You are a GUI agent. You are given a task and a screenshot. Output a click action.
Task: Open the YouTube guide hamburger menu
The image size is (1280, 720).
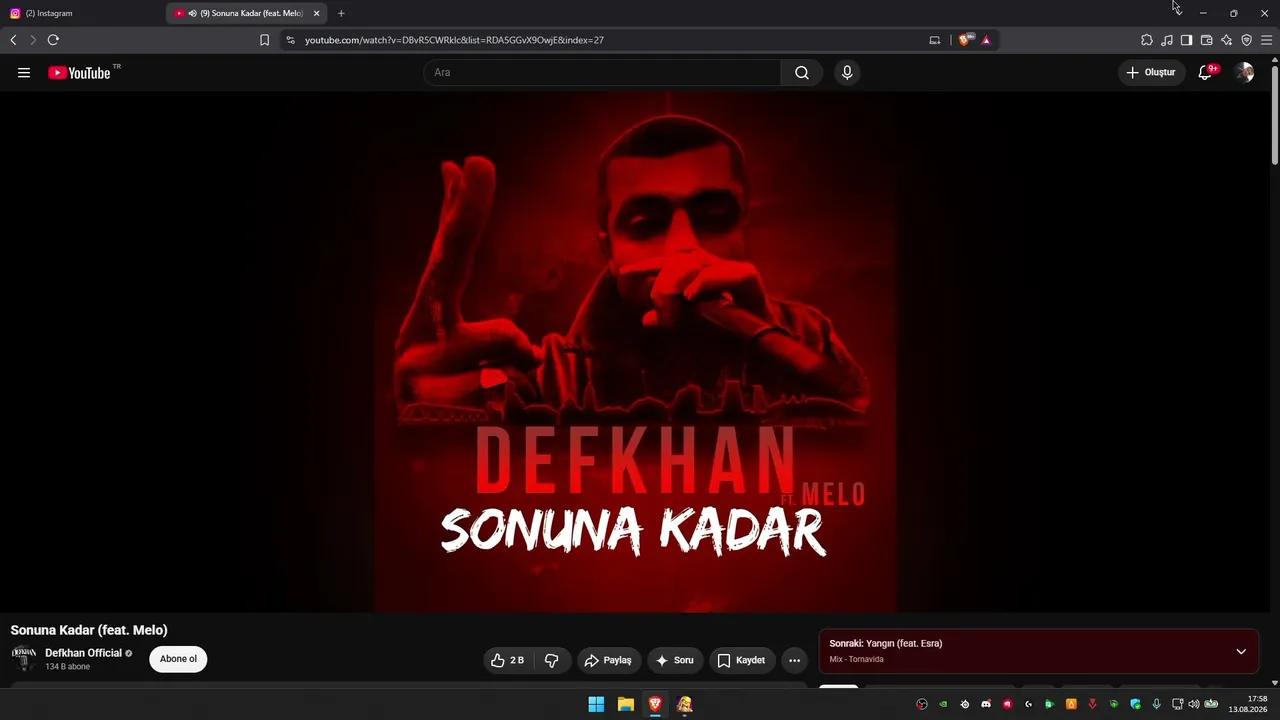(24, 73)
